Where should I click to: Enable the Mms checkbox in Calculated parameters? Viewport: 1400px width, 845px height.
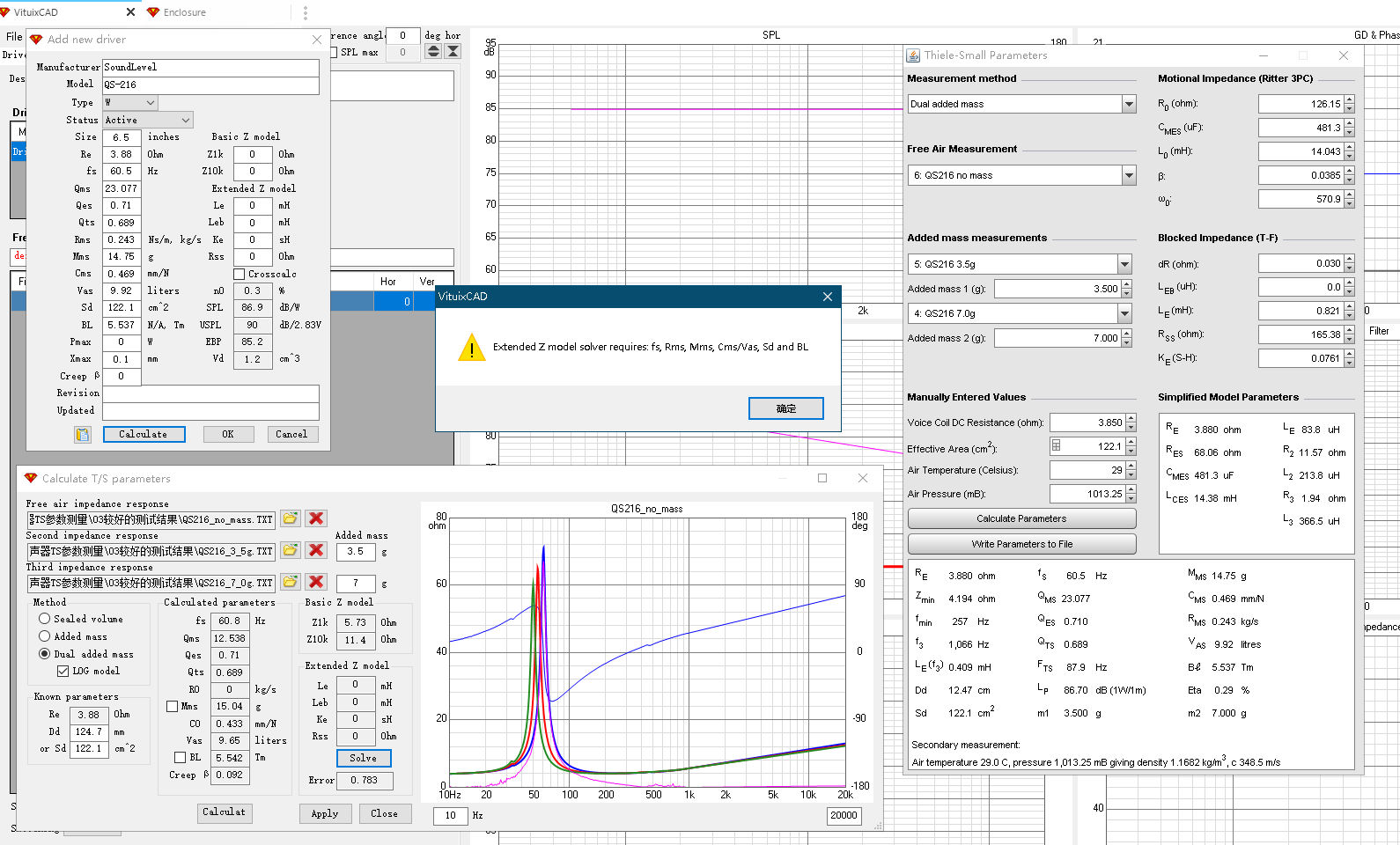pos(173,706)
